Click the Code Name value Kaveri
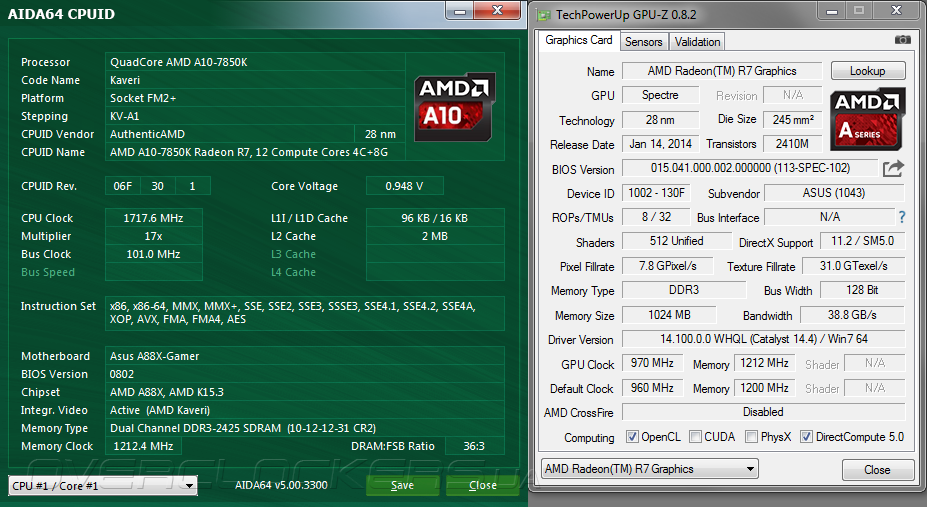The image size is (927, 507). pyautogui.click(x=255, y=80)
